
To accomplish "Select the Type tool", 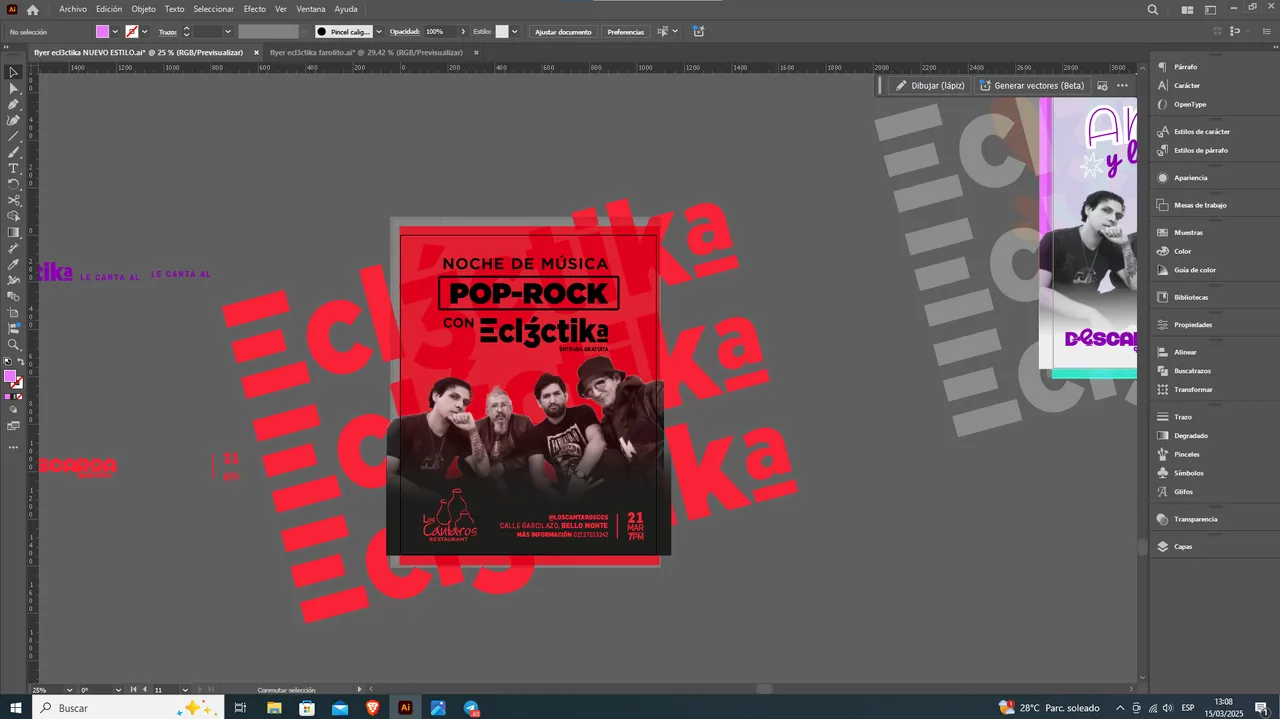I will 13,168.
